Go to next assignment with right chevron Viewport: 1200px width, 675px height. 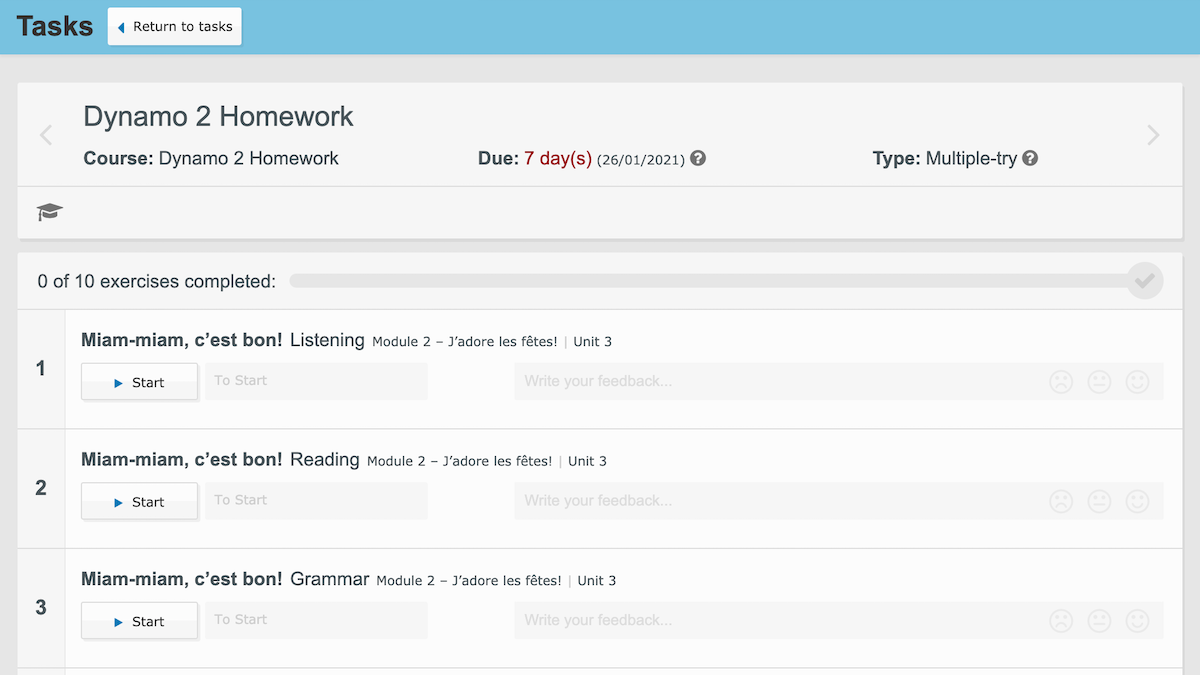[x=1152, y=135]
